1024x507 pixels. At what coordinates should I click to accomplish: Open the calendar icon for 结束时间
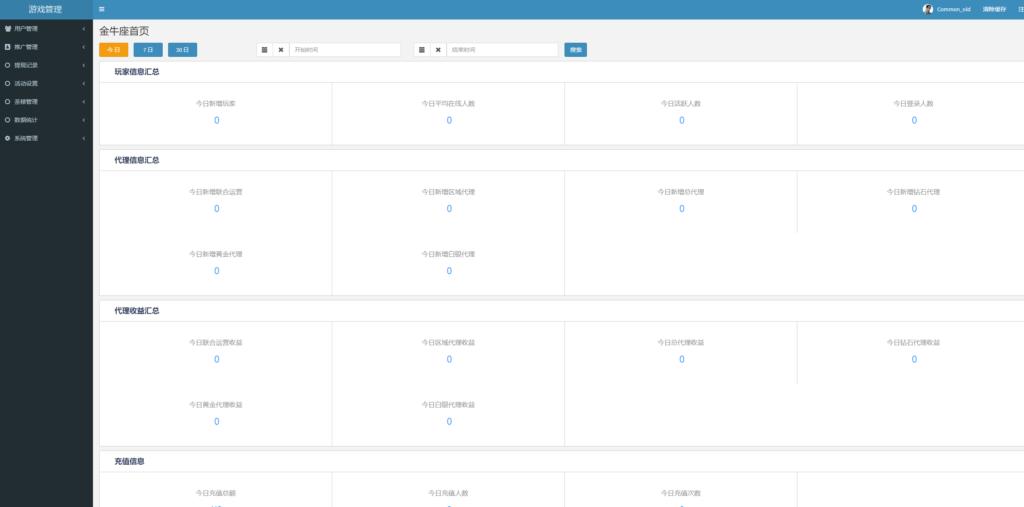(422, 50)
